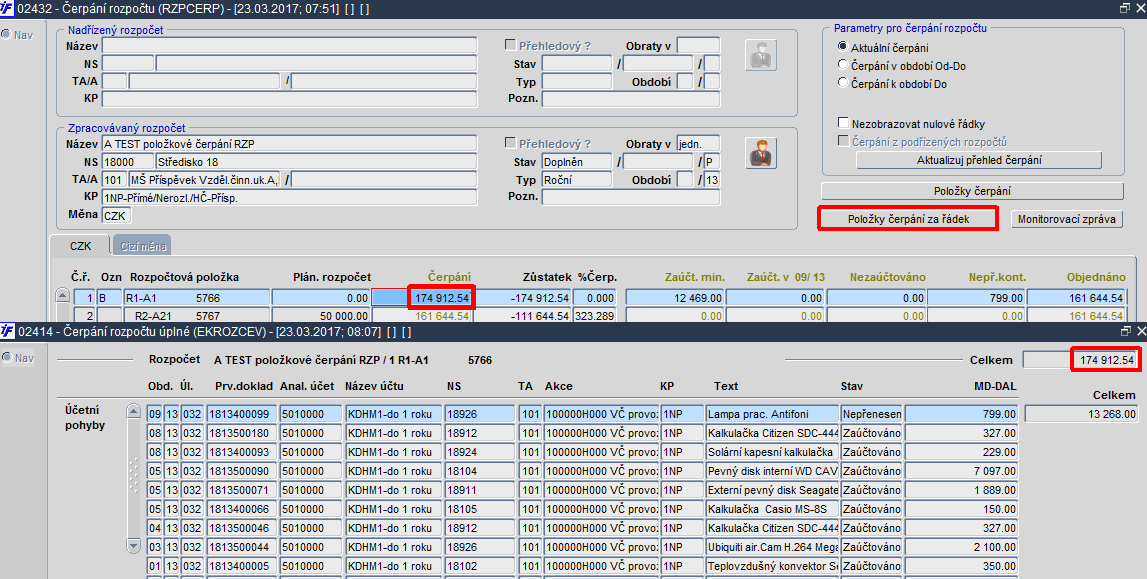Click text Solární kapesní kalkulačka
The height and width of the screenshot is (579, 1147).
coord(770,452)
